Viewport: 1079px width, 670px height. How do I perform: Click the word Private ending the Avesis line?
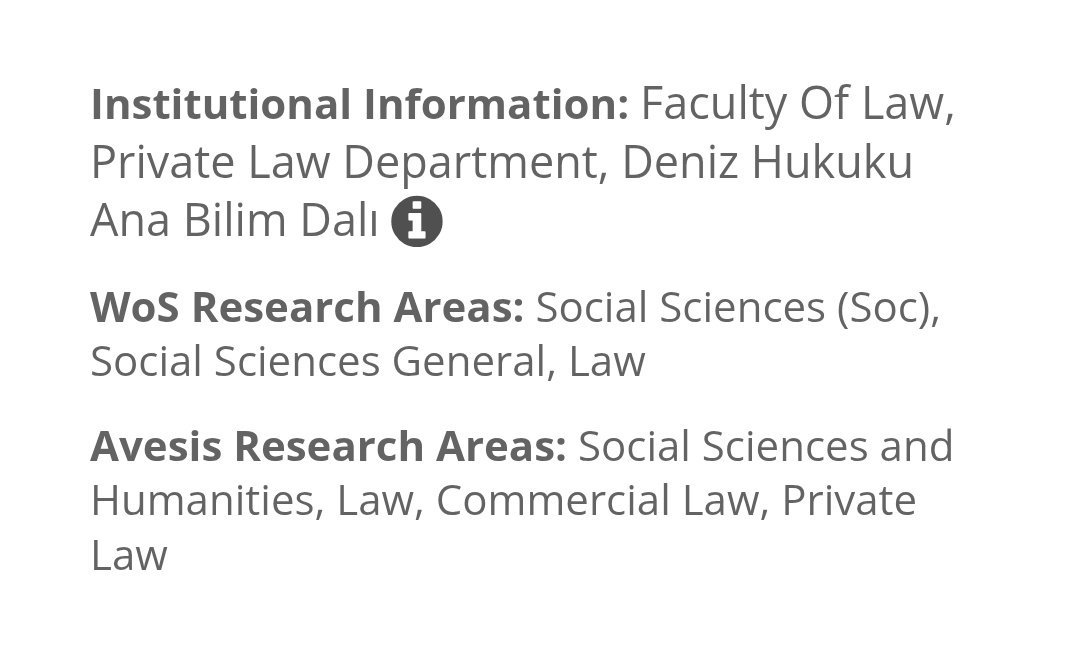click(x=848, y=500)
